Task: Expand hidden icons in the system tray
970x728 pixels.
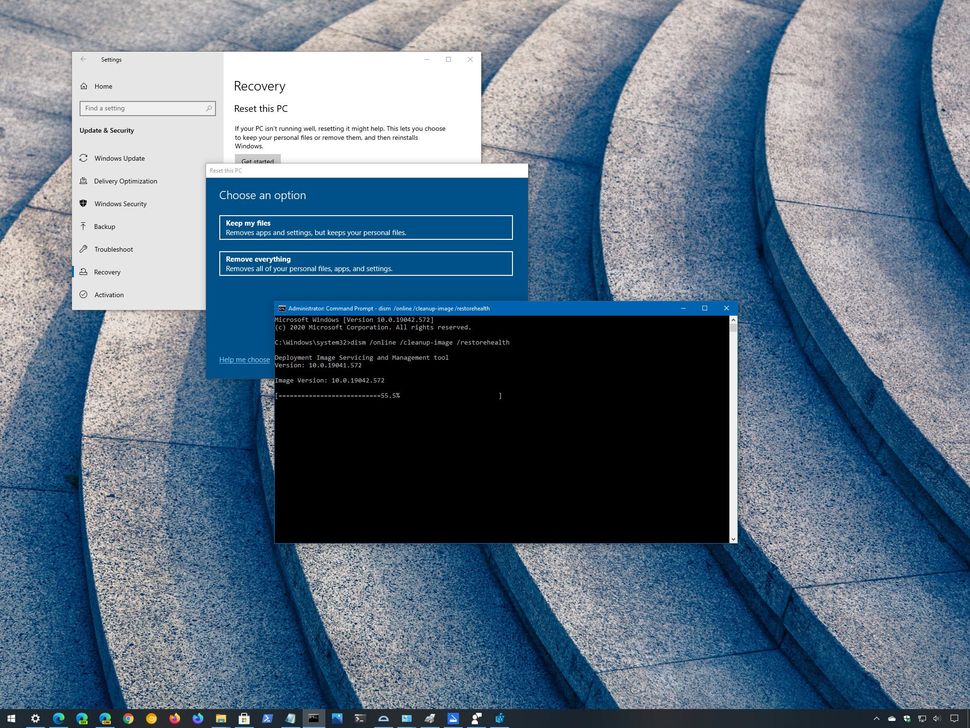Action: coord(877,718)
